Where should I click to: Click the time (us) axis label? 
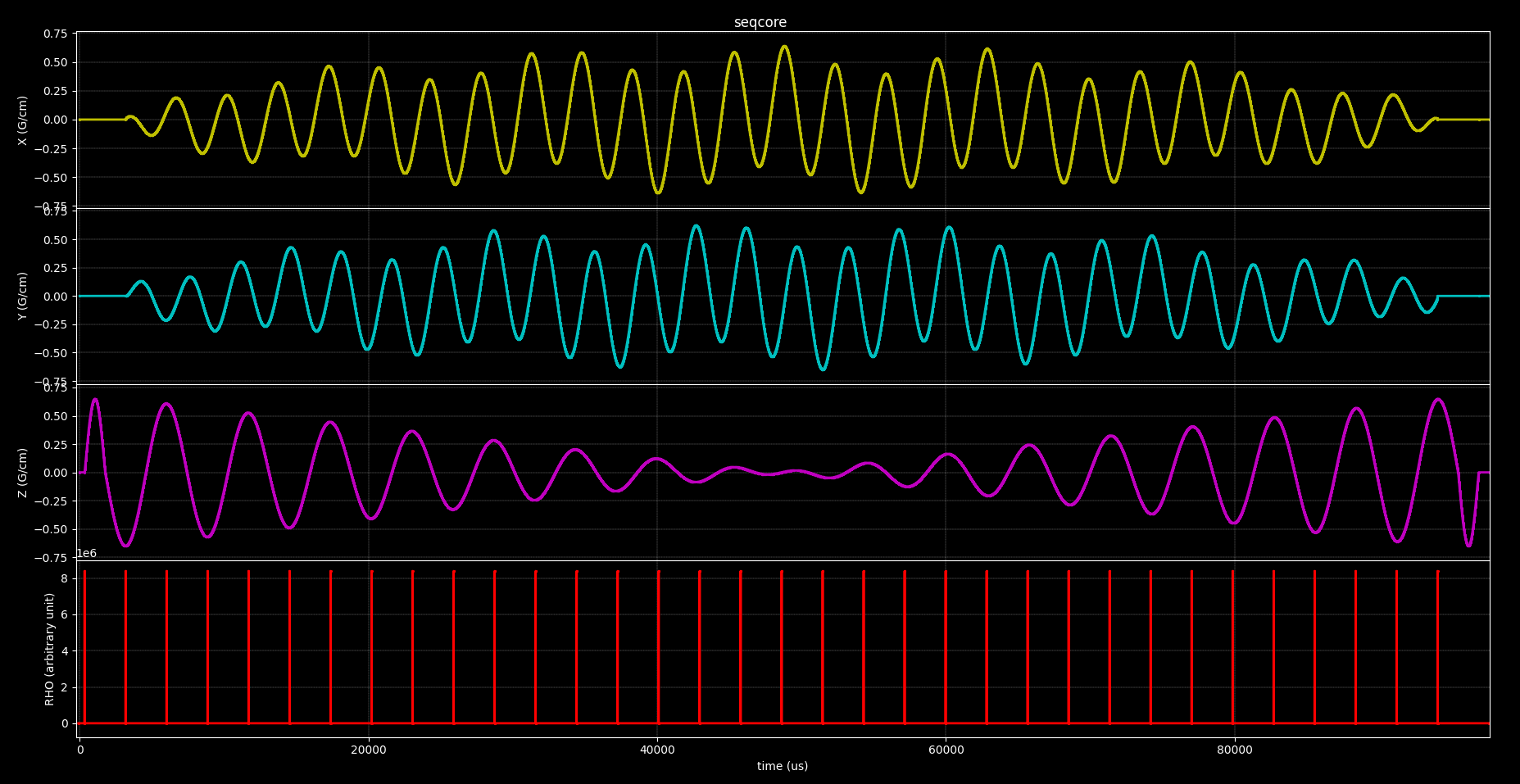tap(782, 767)
